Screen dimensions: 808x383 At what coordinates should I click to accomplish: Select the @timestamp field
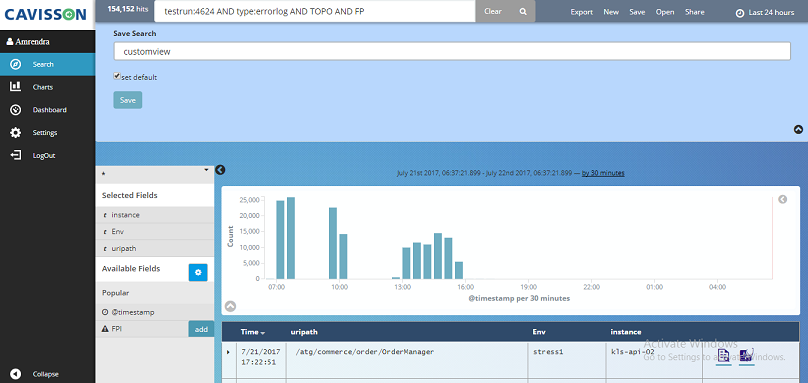155,312
